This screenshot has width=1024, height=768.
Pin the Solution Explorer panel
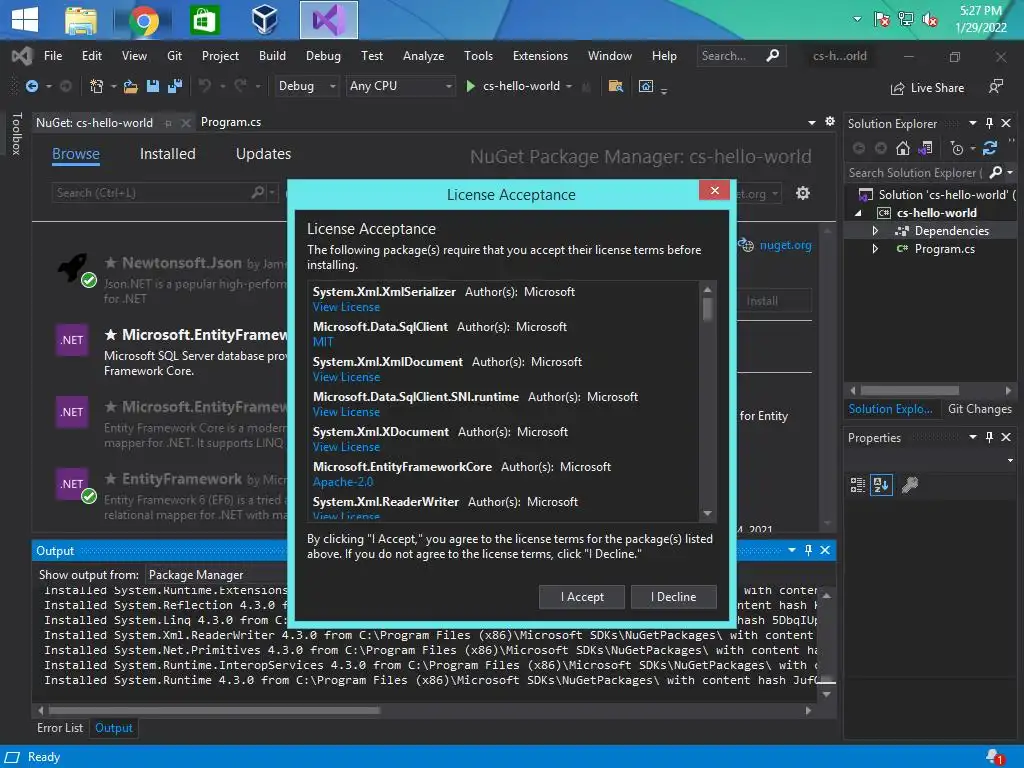pos(989,123)
